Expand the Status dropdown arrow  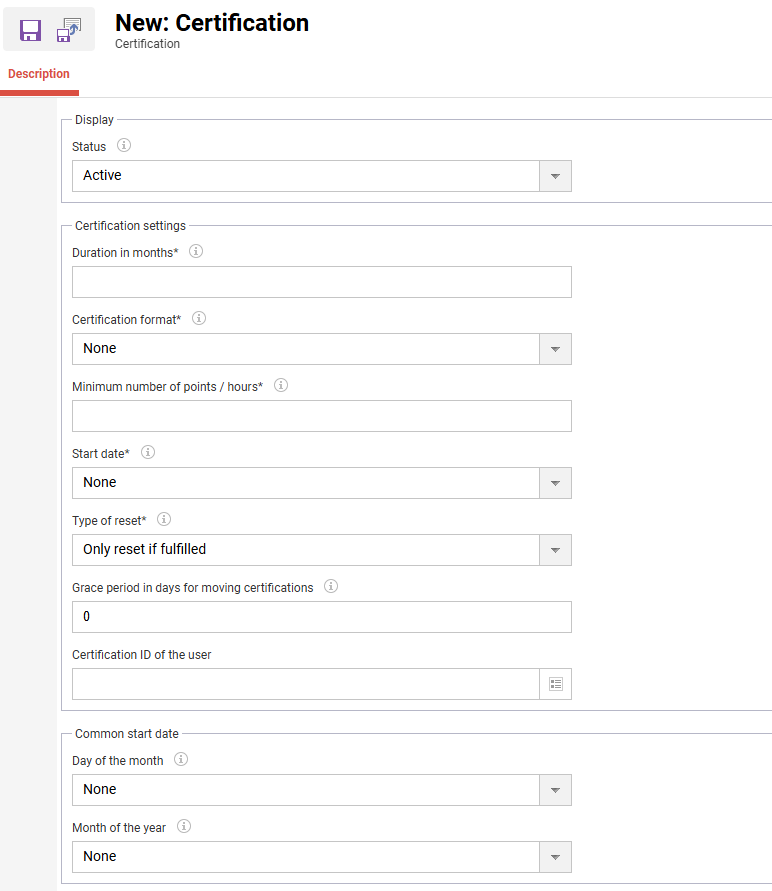point(556,176)
